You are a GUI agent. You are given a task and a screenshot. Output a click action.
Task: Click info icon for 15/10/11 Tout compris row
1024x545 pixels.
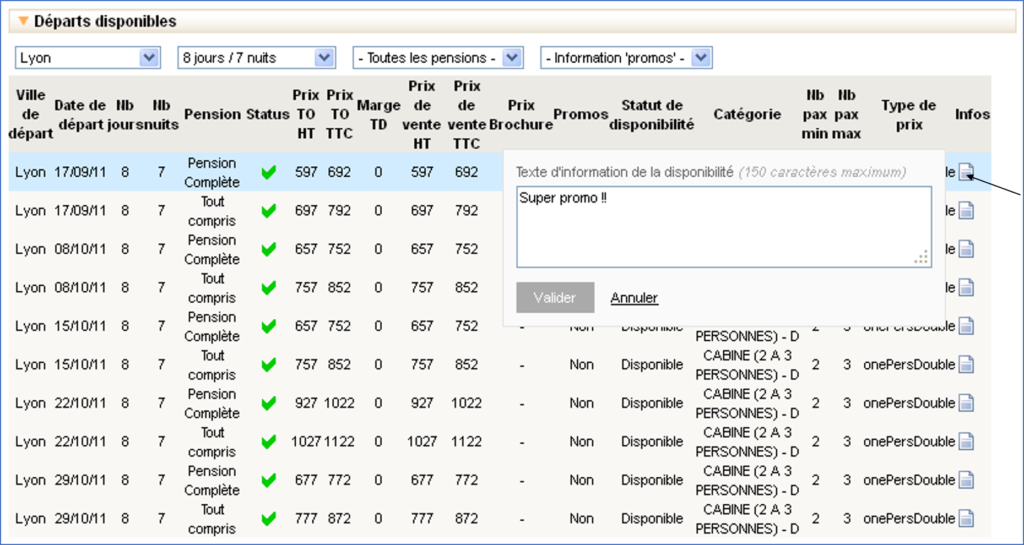(965, 365)
